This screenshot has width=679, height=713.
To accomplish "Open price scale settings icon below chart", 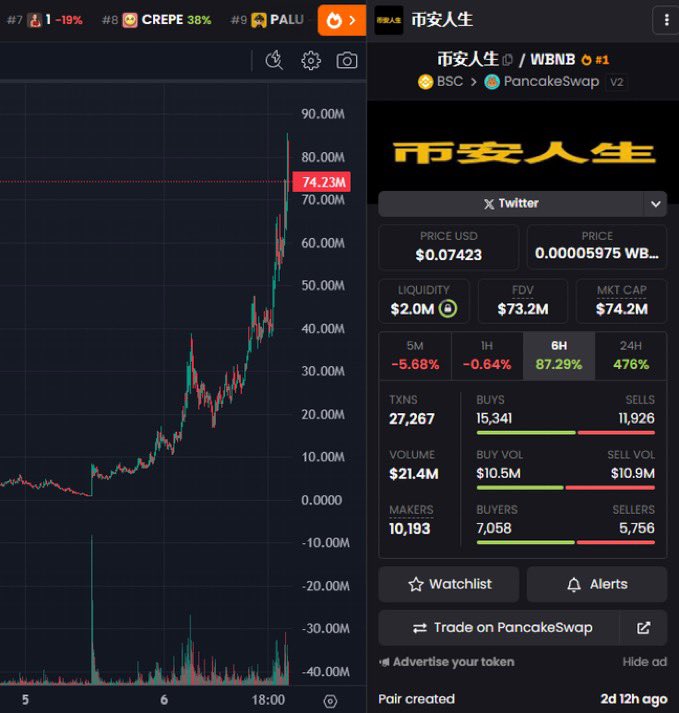I will click(330, 701).
